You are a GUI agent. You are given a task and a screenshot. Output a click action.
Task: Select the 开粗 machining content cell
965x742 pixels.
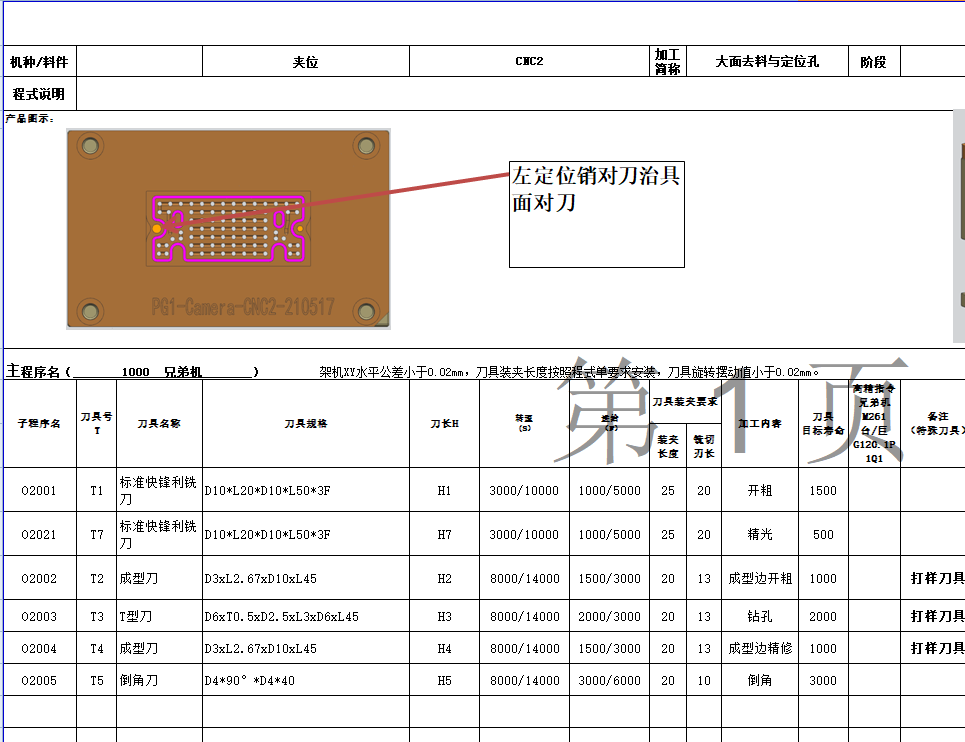coord(758,491)
